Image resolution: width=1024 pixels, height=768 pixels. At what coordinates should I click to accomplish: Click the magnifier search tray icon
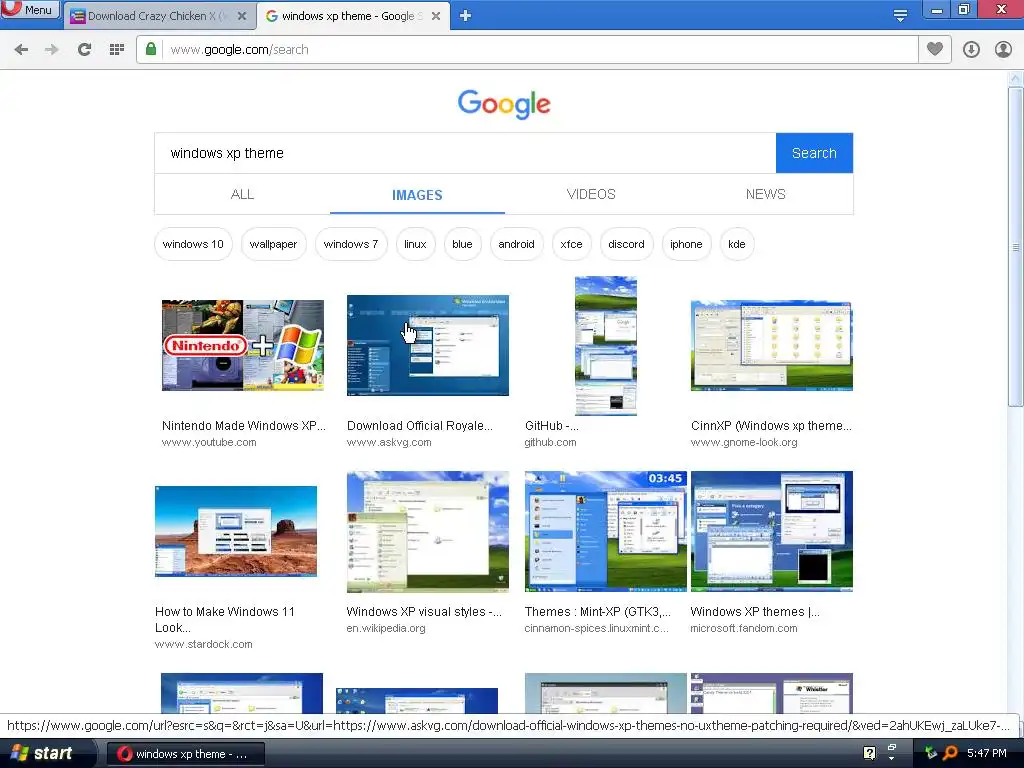(950, 753)
